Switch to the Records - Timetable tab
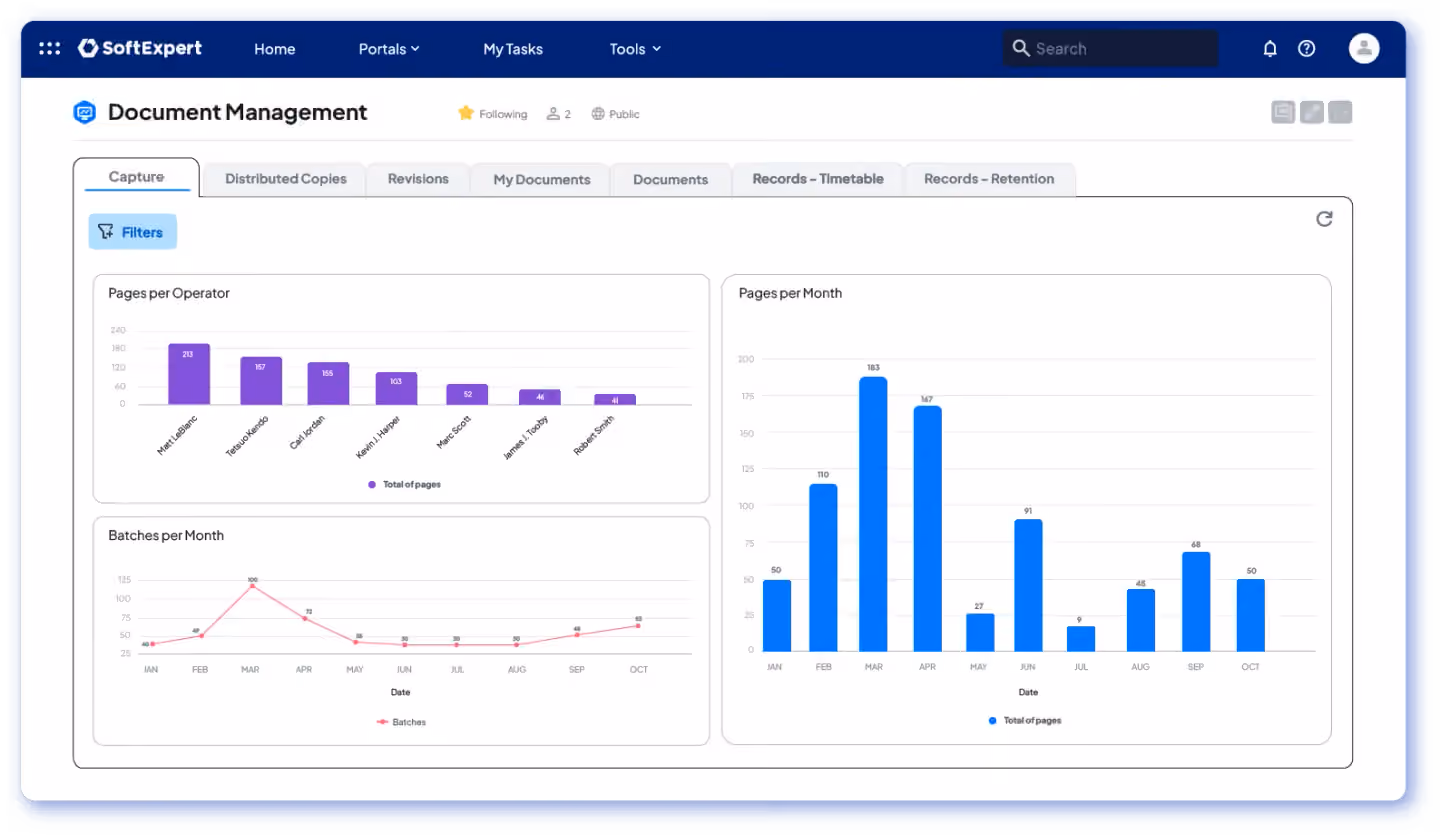 point(818,179)
